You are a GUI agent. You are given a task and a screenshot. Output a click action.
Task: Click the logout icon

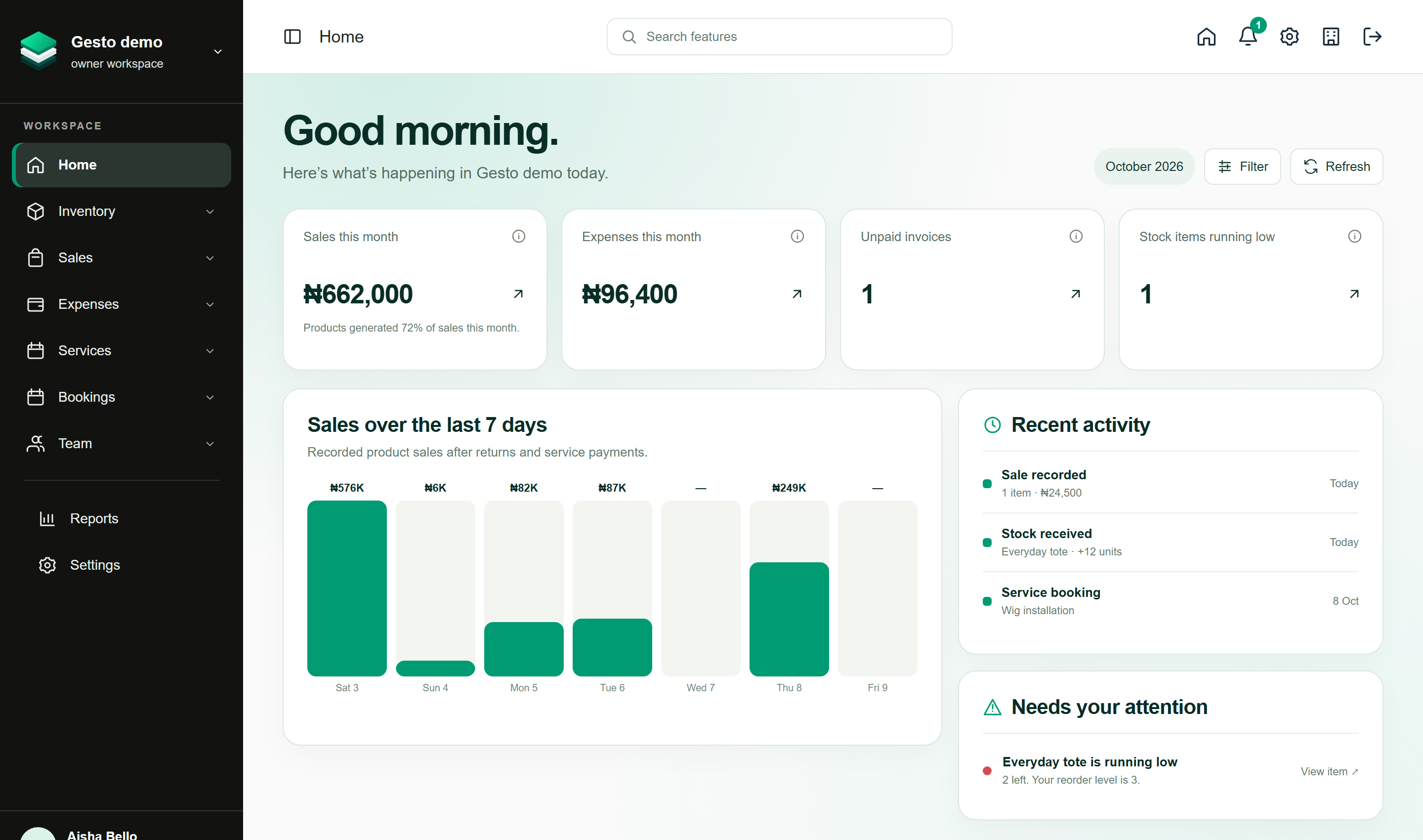(1372, 37)
